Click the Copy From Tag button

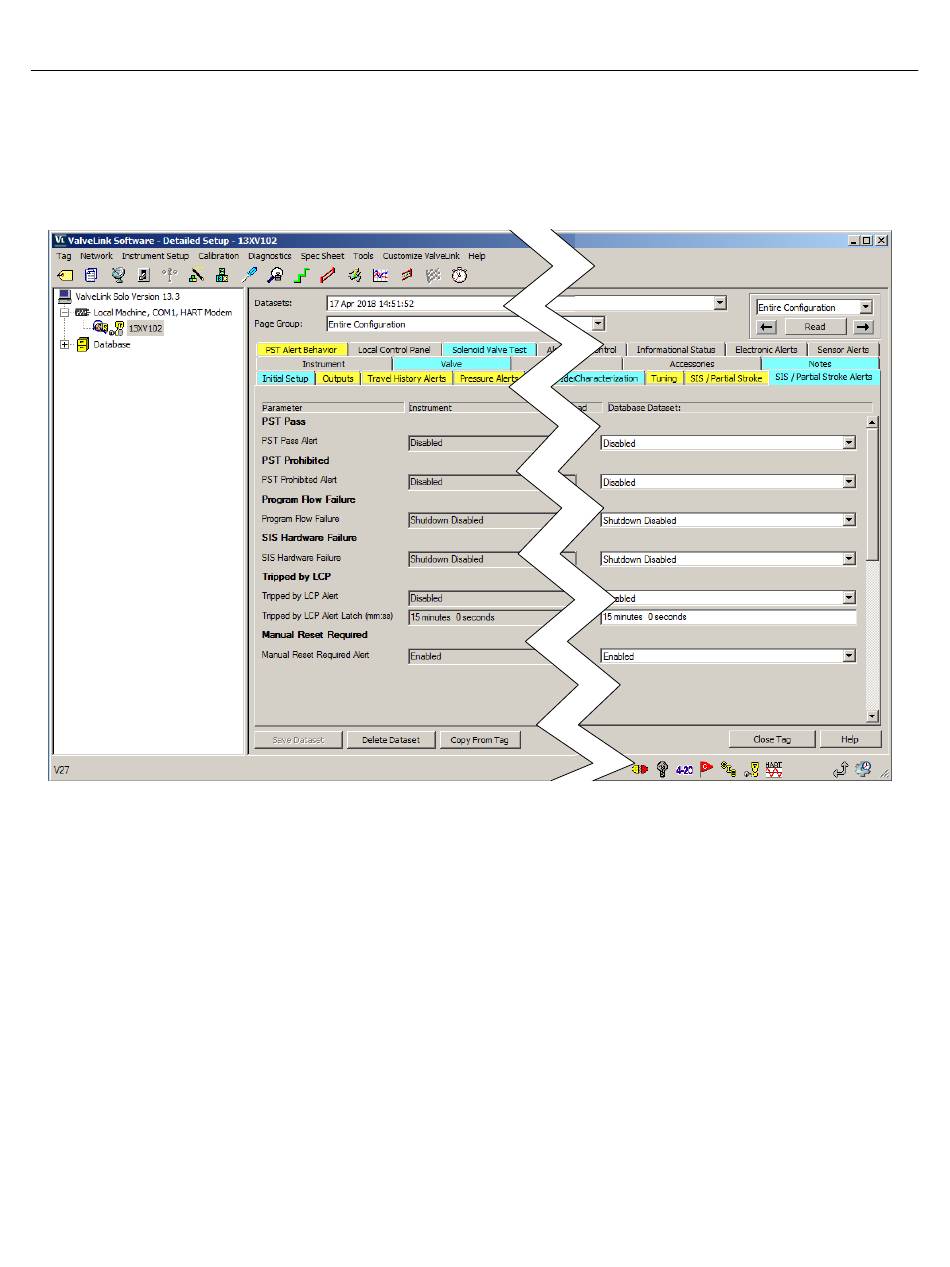(480, 740)
